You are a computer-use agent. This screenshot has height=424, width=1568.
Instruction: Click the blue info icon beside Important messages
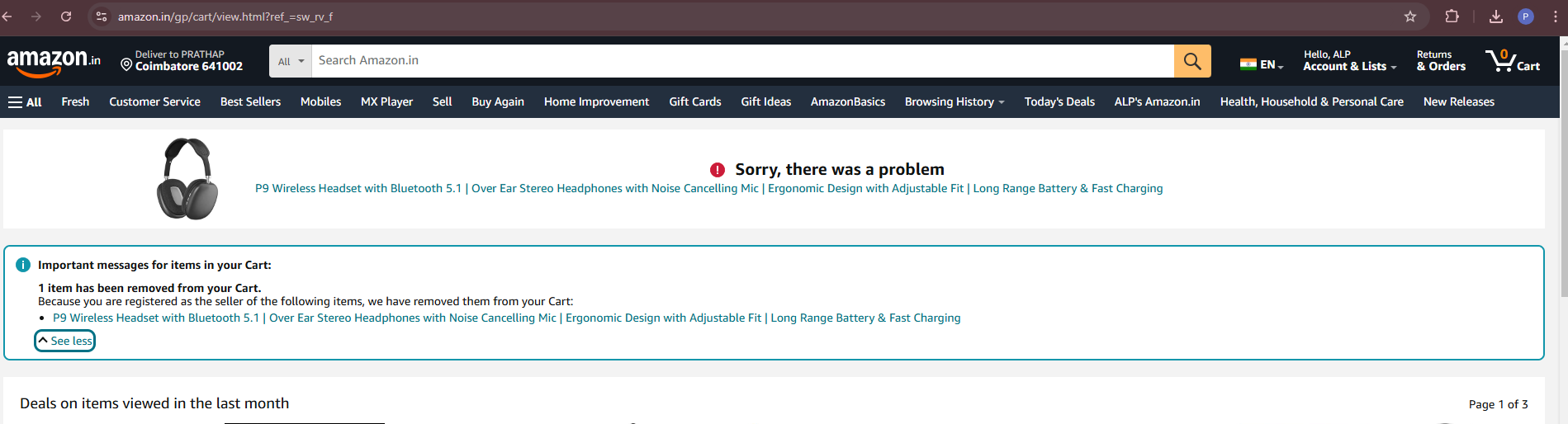[x=23, y=265]
